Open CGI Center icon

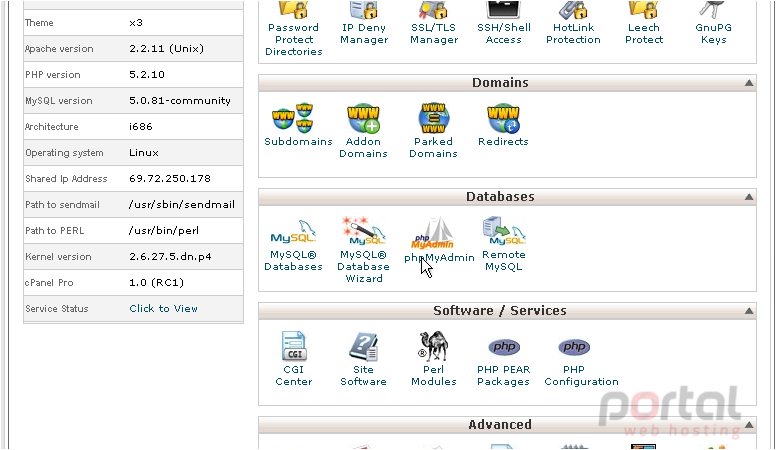click(x=293, y=346)
